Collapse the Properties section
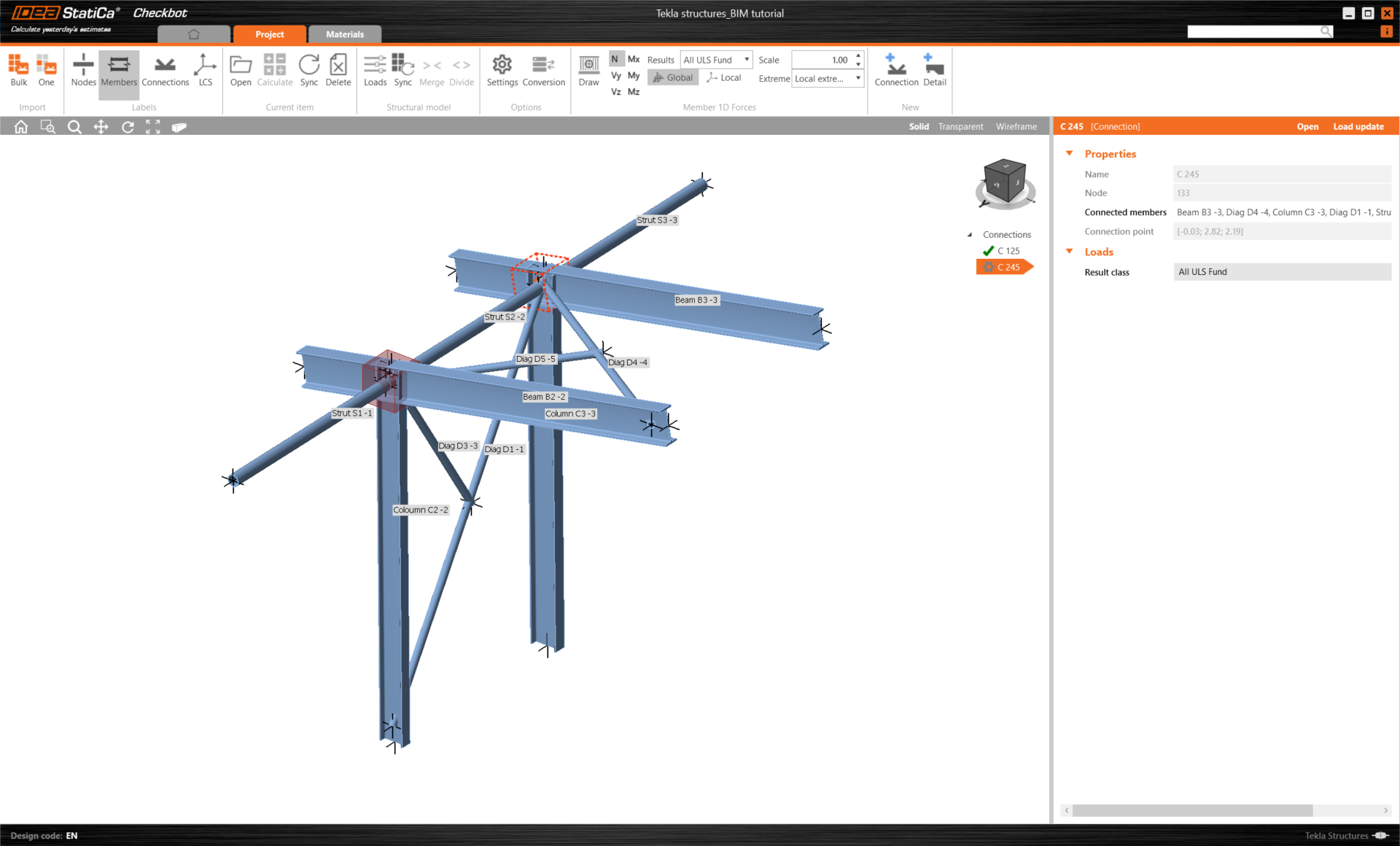1400x846 pixels. 1069,154
